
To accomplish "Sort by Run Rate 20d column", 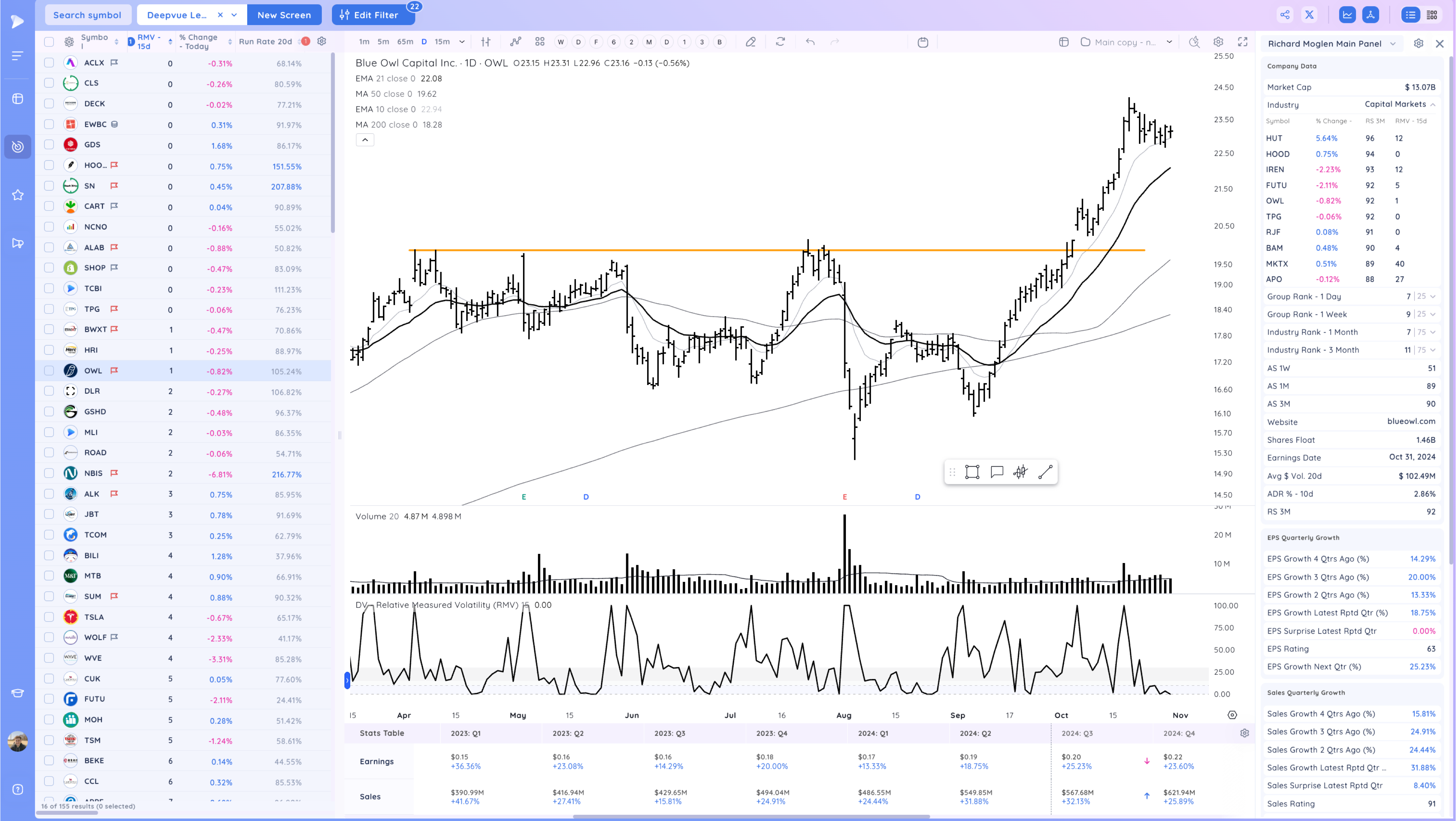I will pos(265,42).
